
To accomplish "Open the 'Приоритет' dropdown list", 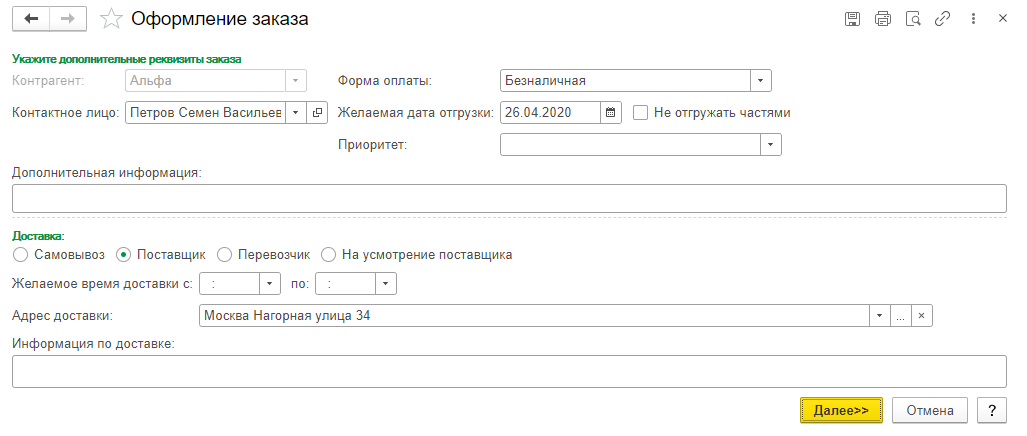I will point(770,145).
